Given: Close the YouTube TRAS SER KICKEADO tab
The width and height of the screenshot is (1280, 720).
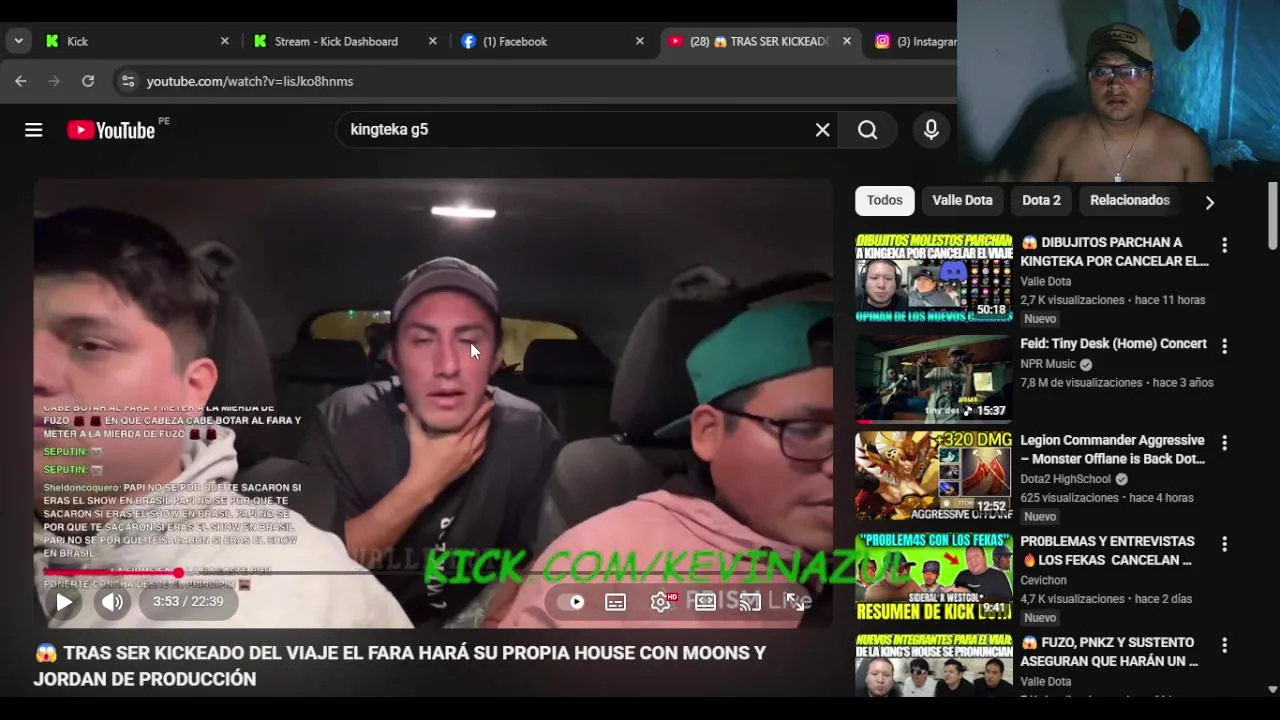Looking at the screenshot, I should (x=846, y=41).
